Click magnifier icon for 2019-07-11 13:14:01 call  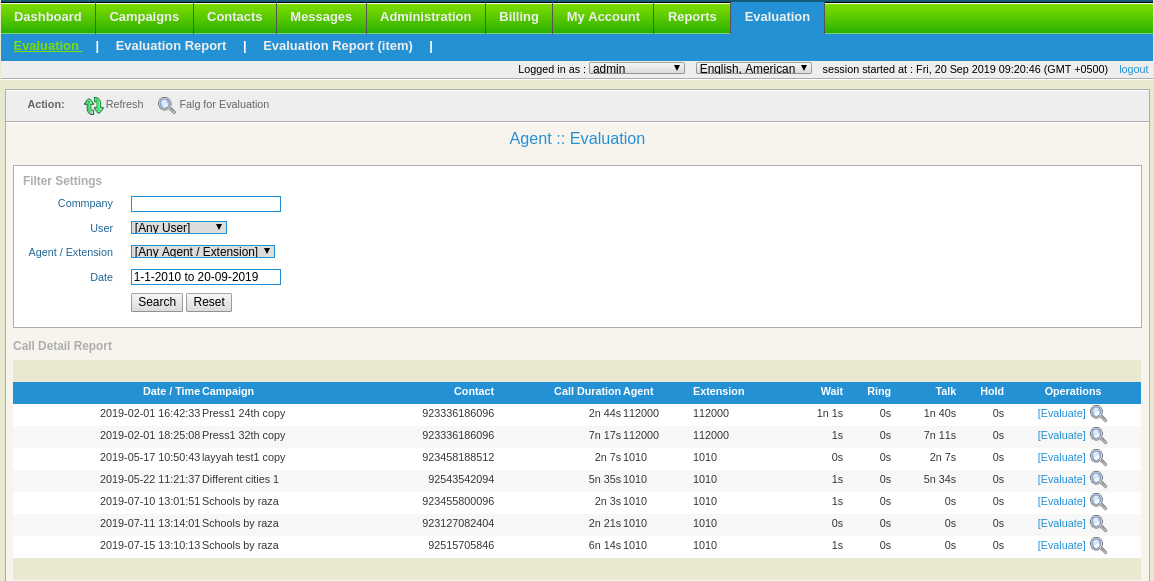coord(1098,524)
